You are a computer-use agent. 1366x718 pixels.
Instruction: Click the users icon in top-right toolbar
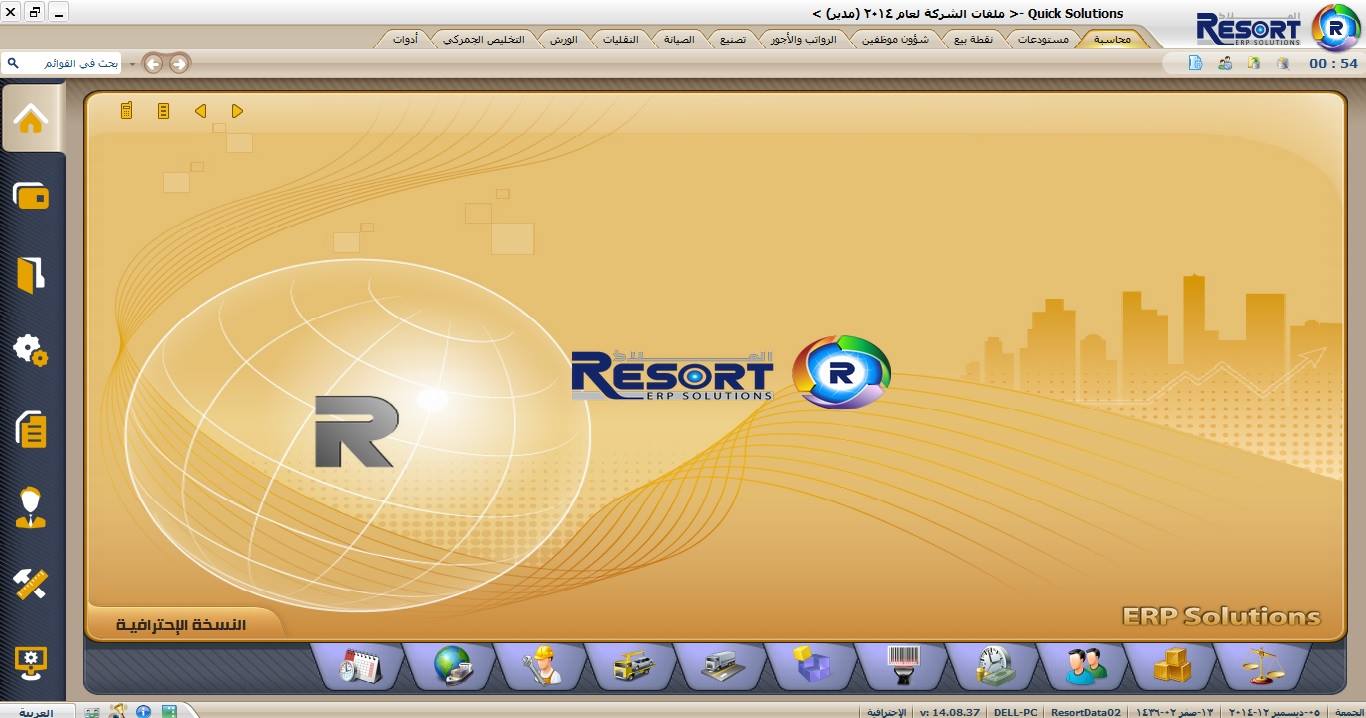point(1225,63)
